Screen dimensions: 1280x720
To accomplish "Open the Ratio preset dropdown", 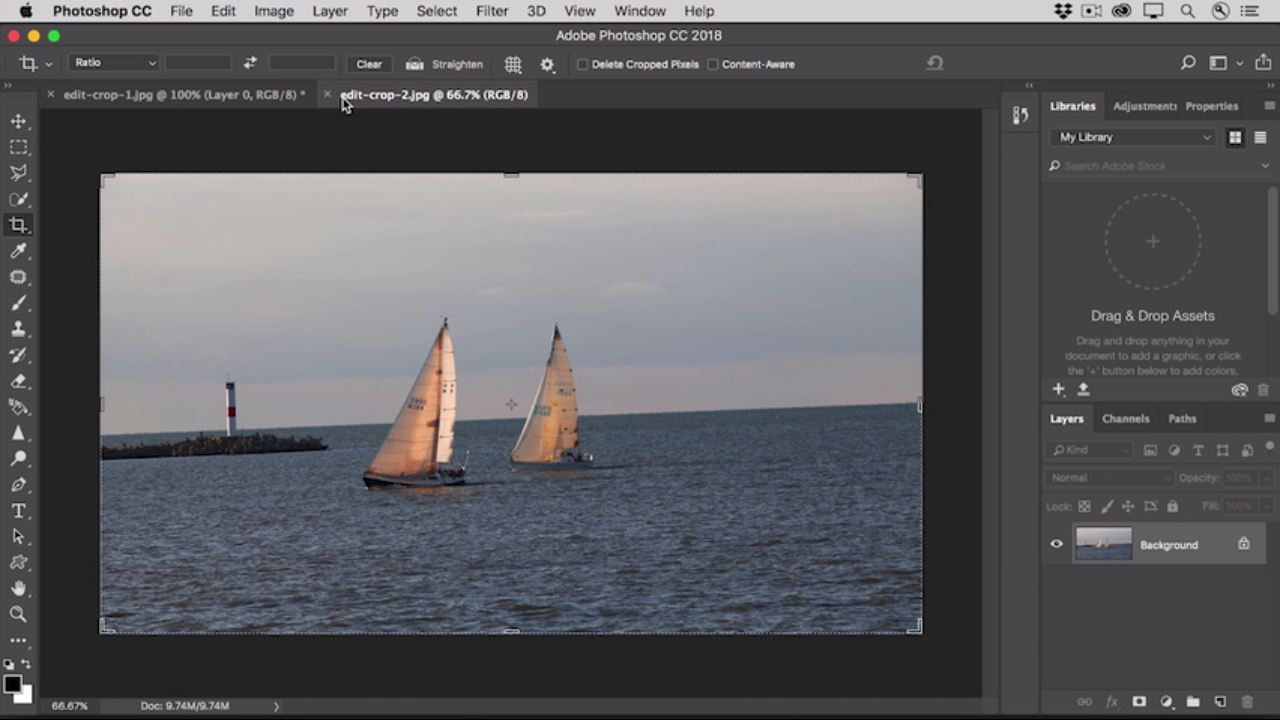I will point(113,63).
